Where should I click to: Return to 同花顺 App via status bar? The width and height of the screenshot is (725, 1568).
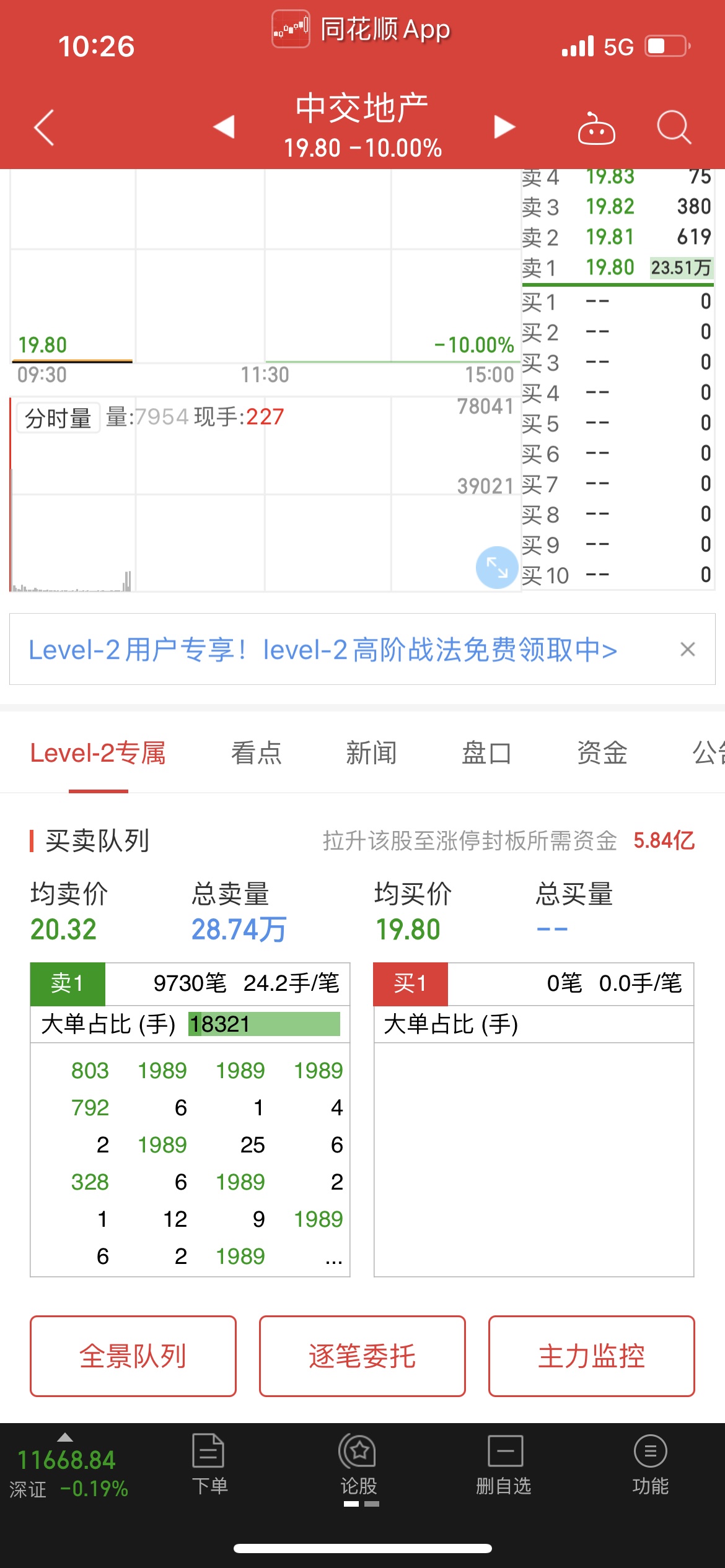point(361,29)
